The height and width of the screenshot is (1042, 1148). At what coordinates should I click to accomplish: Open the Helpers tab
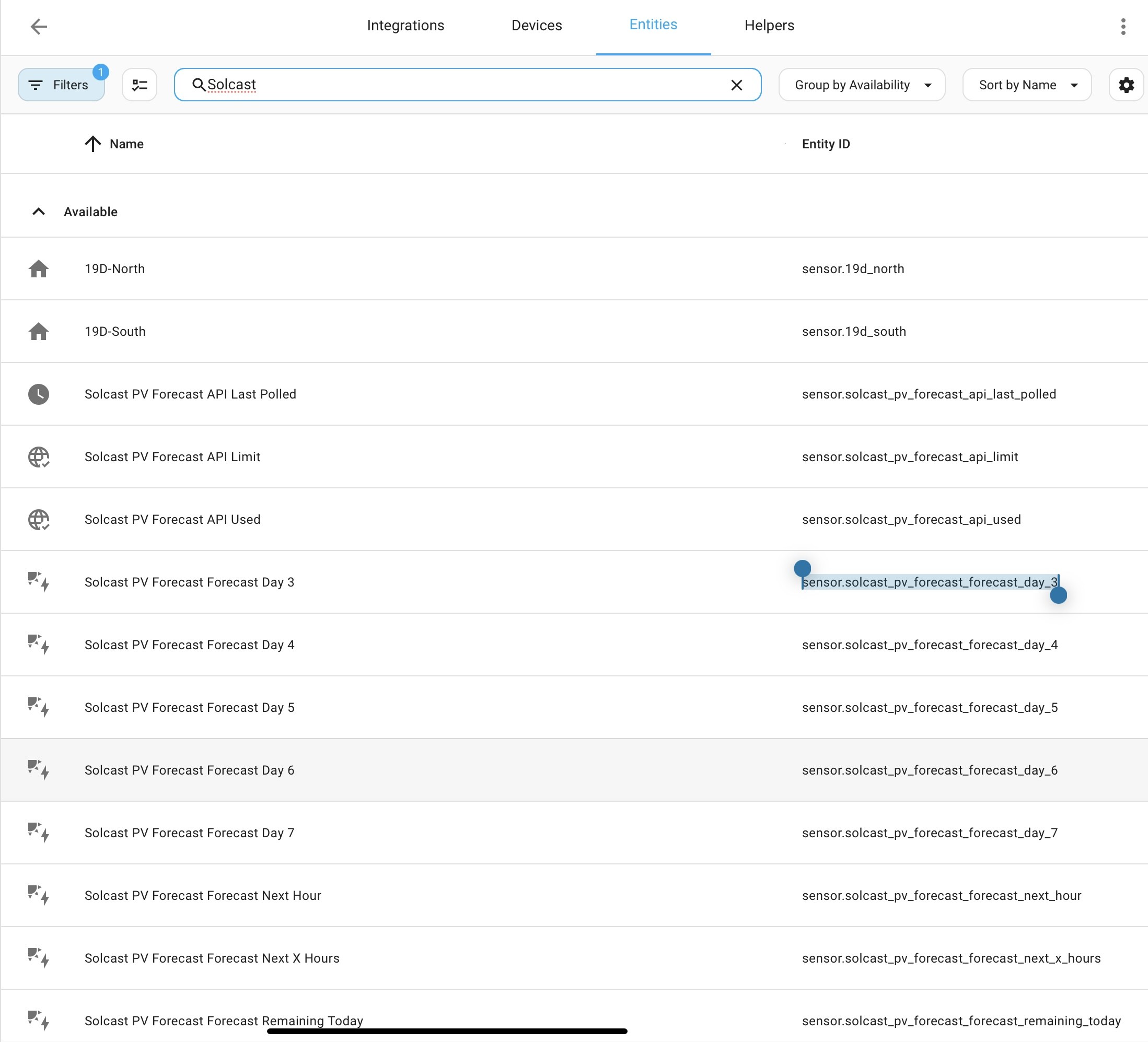[x=769, y=26]
